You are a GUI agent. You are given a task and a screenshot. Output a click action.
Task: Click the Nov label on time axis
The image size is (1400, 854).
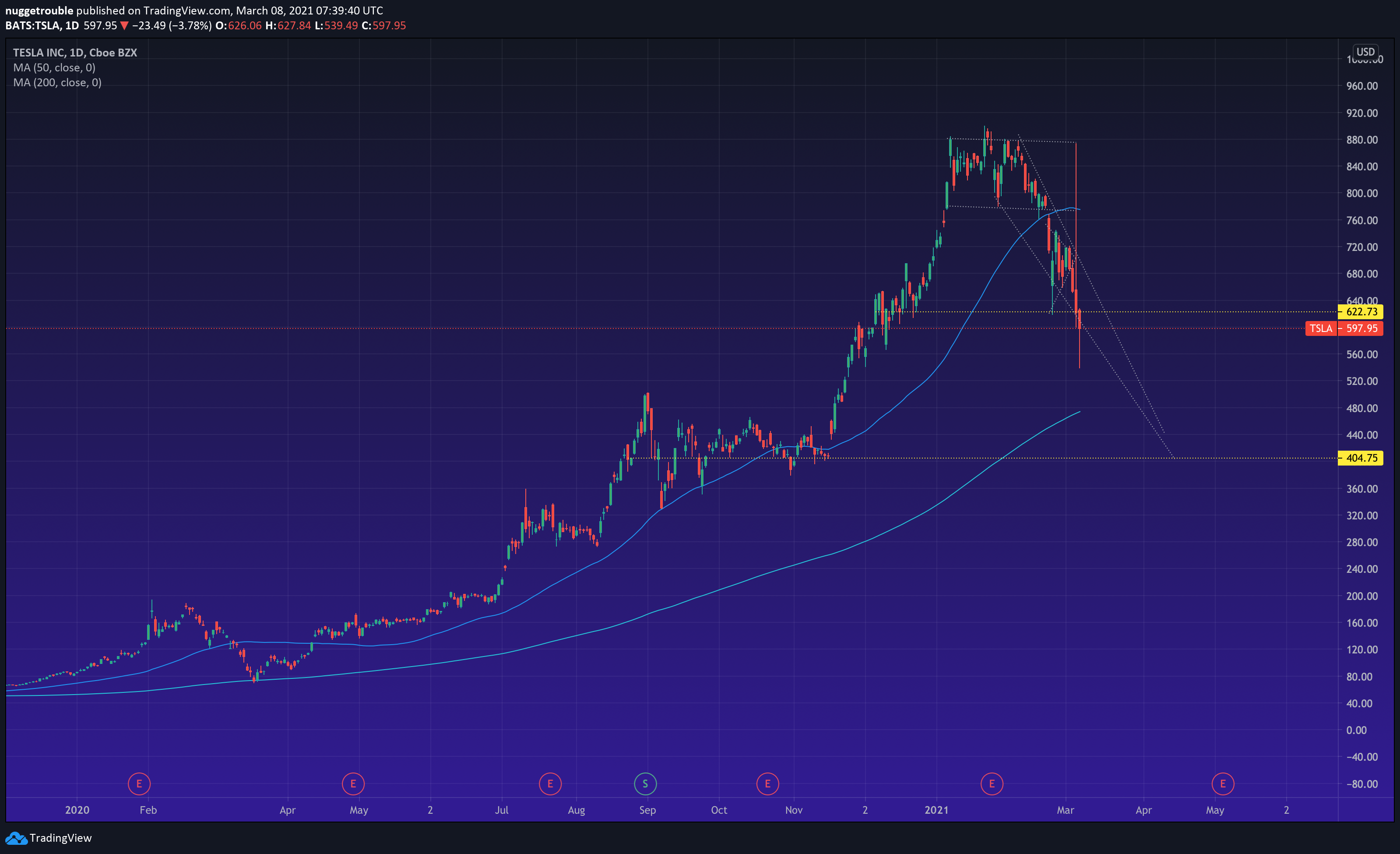(x=794, y=810)
